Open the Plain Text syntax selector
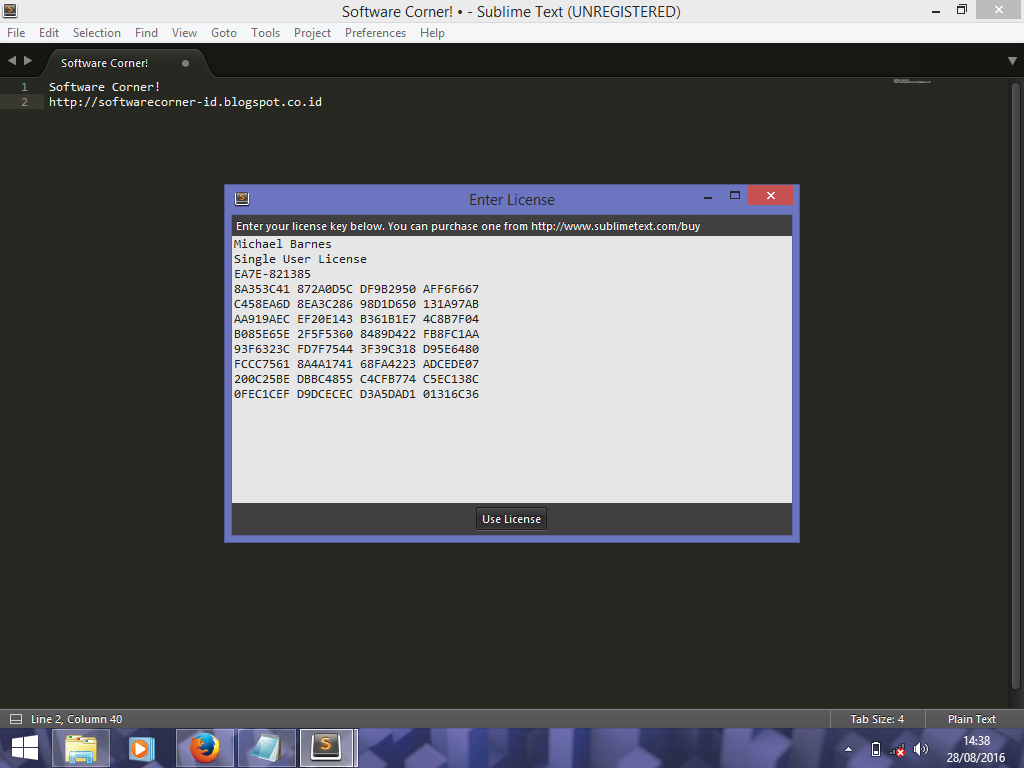Viewport: 1024px width, 768px height. click(972, 719)
